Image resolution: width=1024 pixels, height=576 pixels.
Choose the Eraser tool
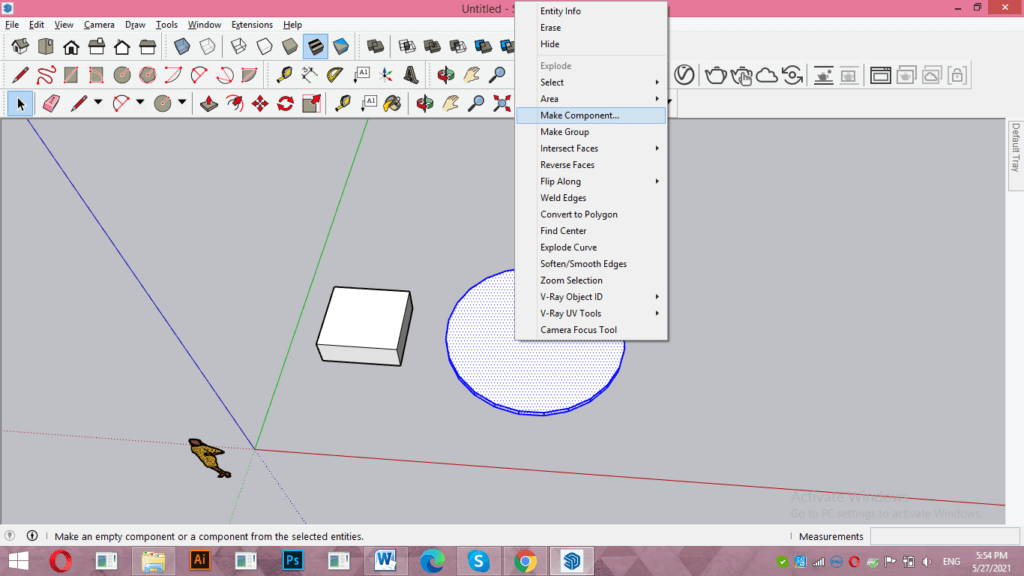(x=52, y=102)
